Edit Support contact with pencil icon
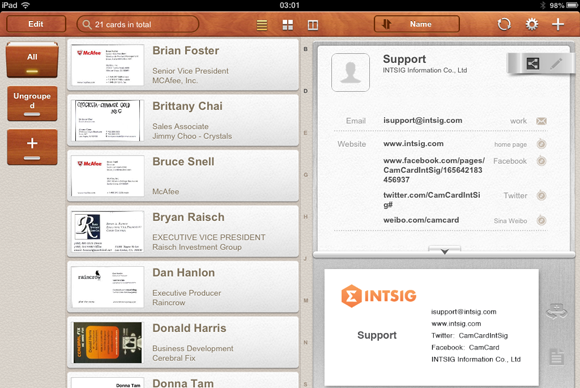Screen dimensions: 580x388 (556, 64)
